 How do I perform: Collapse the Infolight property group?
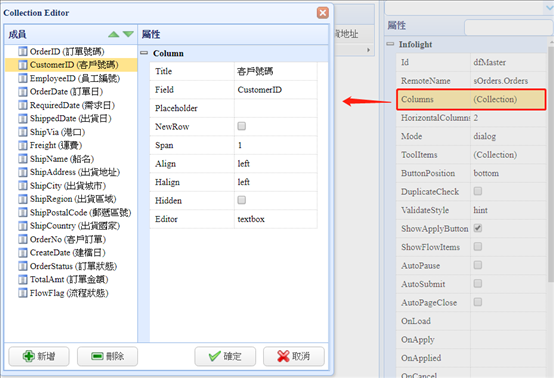coord(390,44)
